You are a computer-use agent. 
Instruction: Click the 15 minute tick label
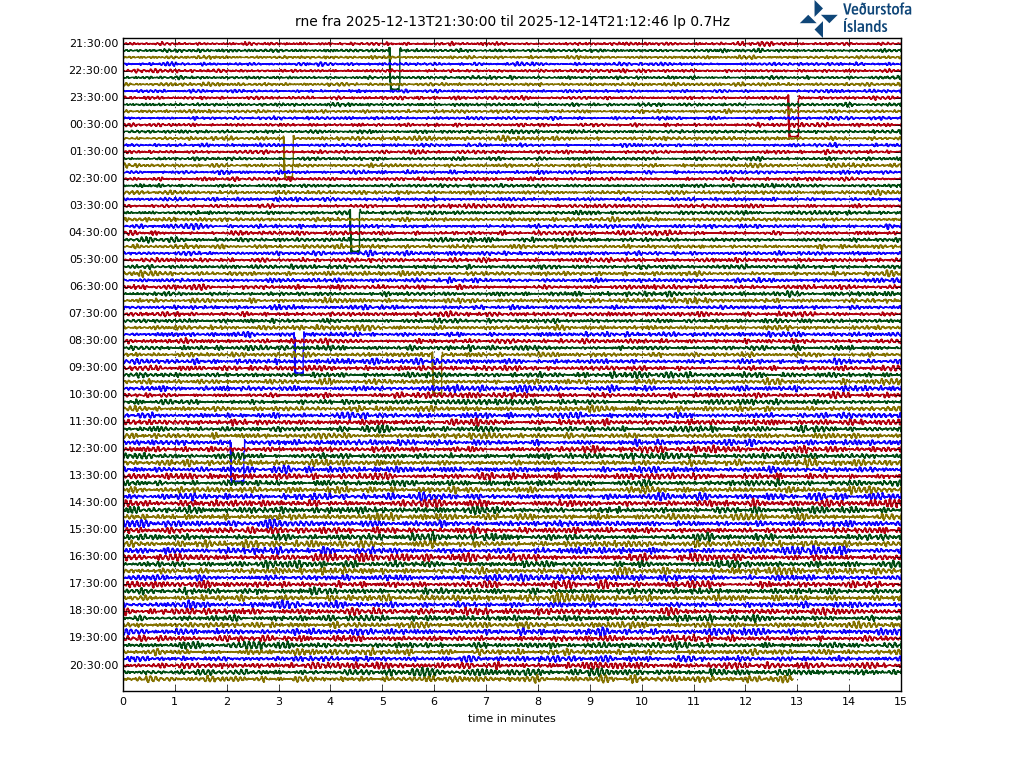coord(901,702)
